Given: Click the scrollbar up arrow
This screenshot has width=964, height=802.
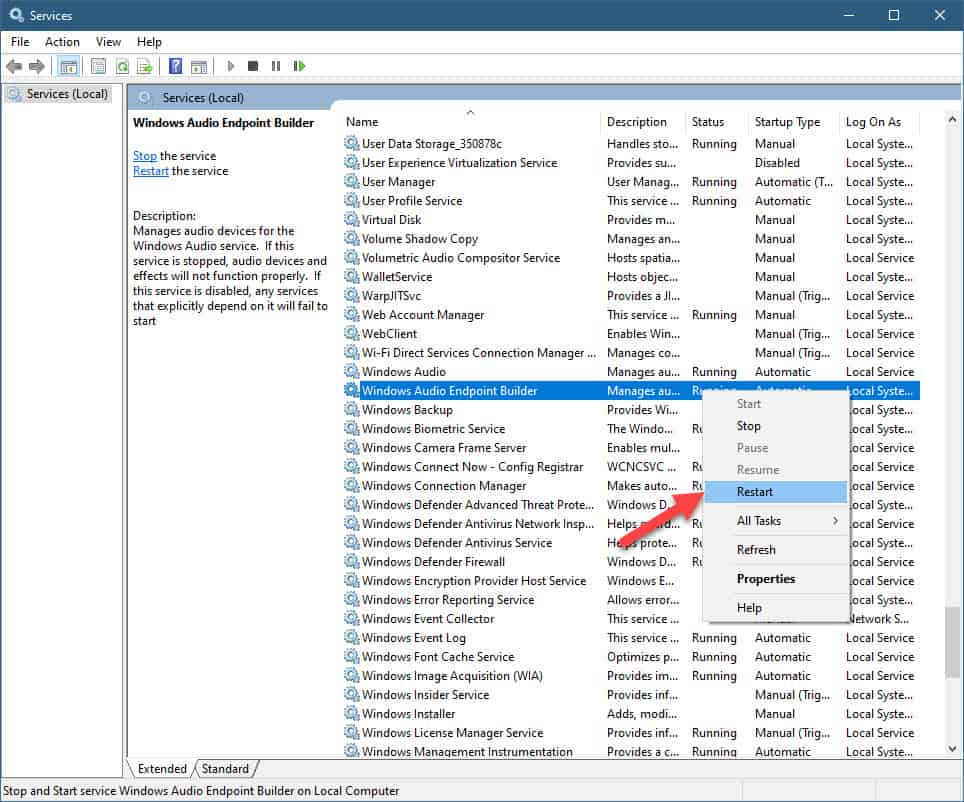Looking at the screenshot, I should pyautogui.click(x=952, y=119).
